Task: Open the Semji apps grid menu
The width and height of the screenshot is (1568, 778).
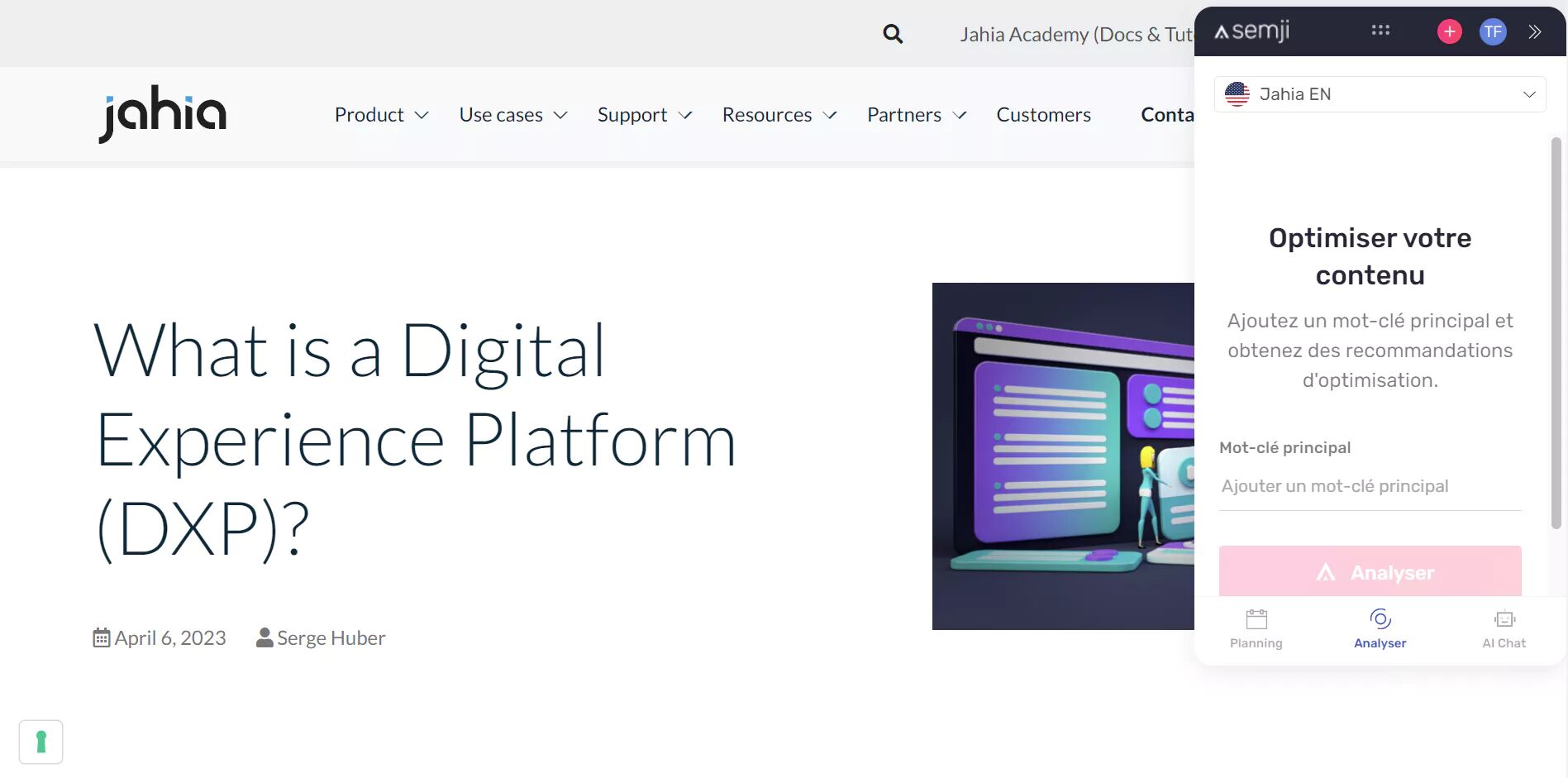Action: [1380, 31]
